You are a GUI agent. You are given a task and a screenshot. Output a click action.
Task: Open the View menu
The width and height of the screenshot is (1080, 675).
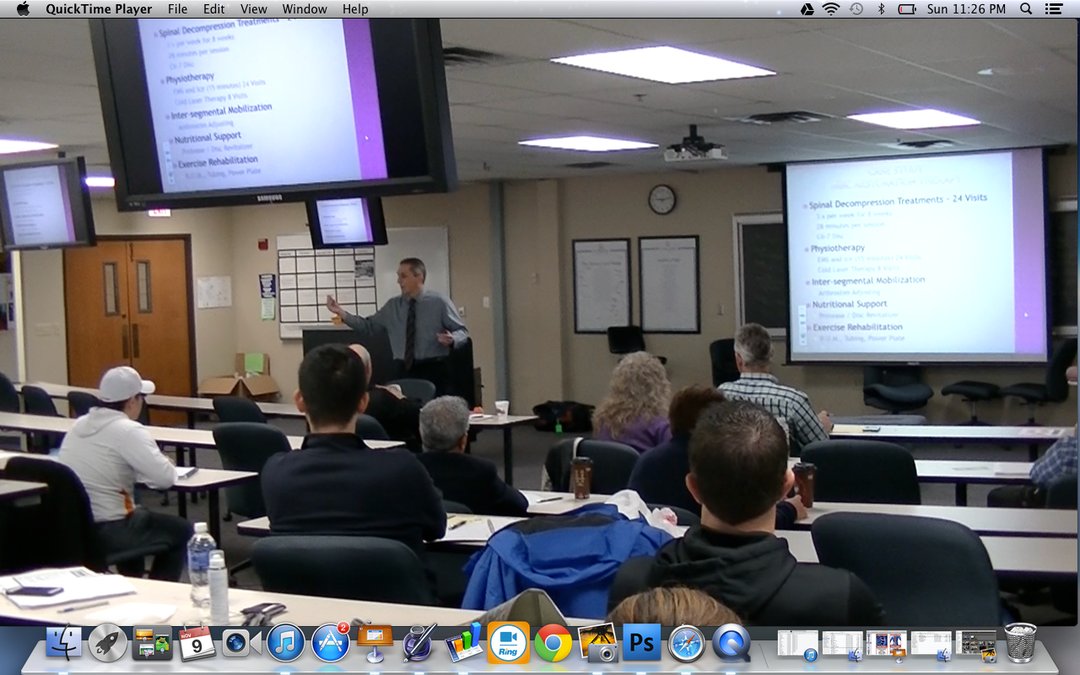pos(253,9)
